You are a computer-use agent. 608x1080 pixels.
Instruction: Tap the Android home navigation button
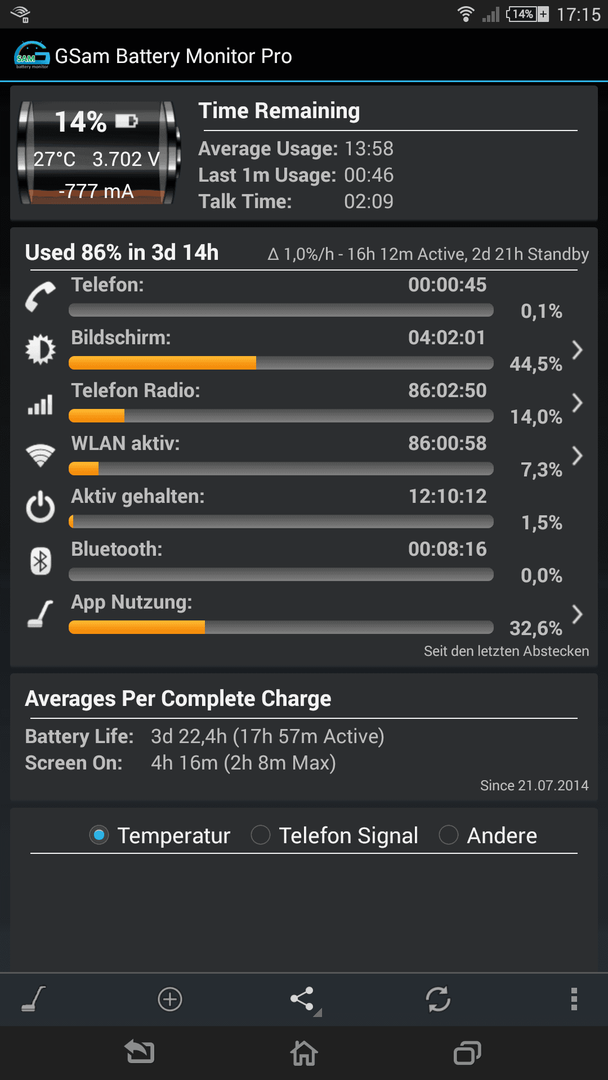click(x=304, y=1052)
